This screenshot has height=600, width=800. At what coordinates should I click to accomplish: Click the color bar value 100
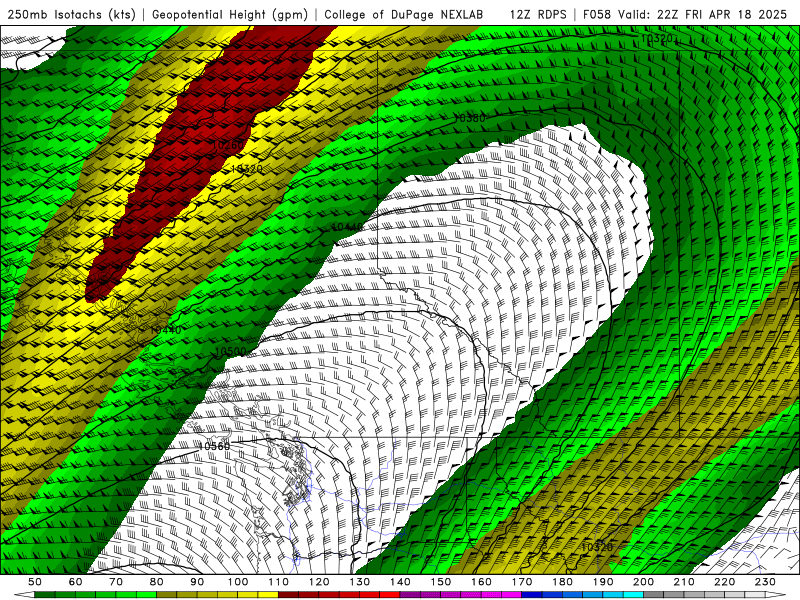[x=238, y=582]
